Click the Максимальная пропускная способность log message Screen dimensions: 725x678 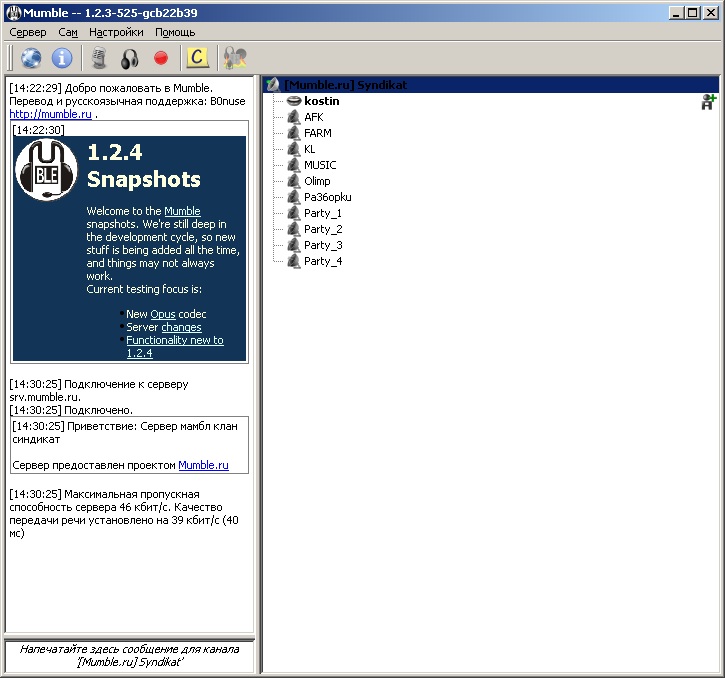[124, 514]
